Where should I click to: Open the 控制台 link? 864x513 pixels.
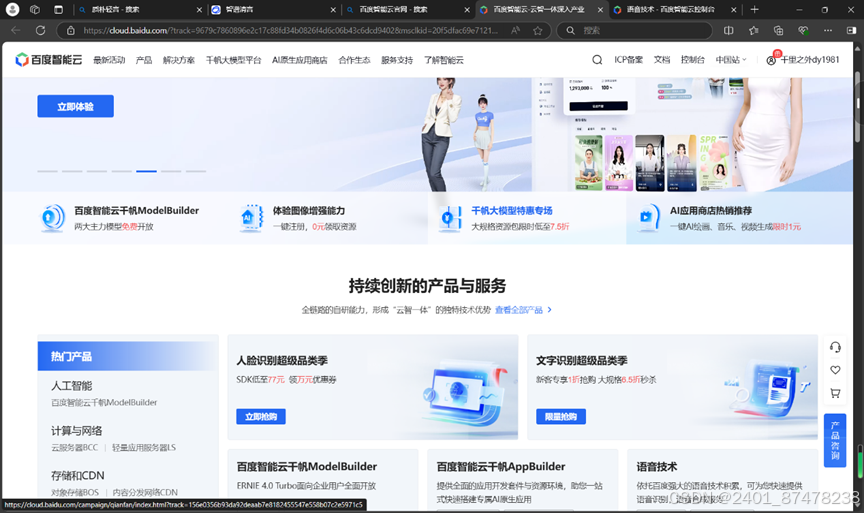click(693, 60)
